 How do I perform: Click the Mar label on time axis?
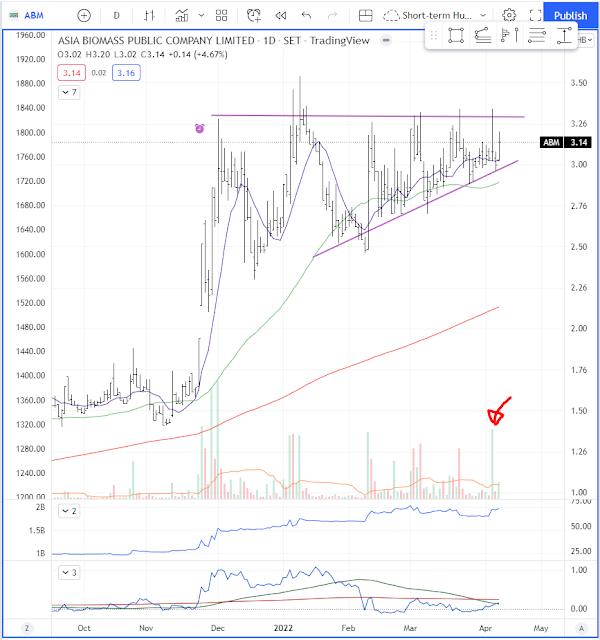[x=410, y=628]
